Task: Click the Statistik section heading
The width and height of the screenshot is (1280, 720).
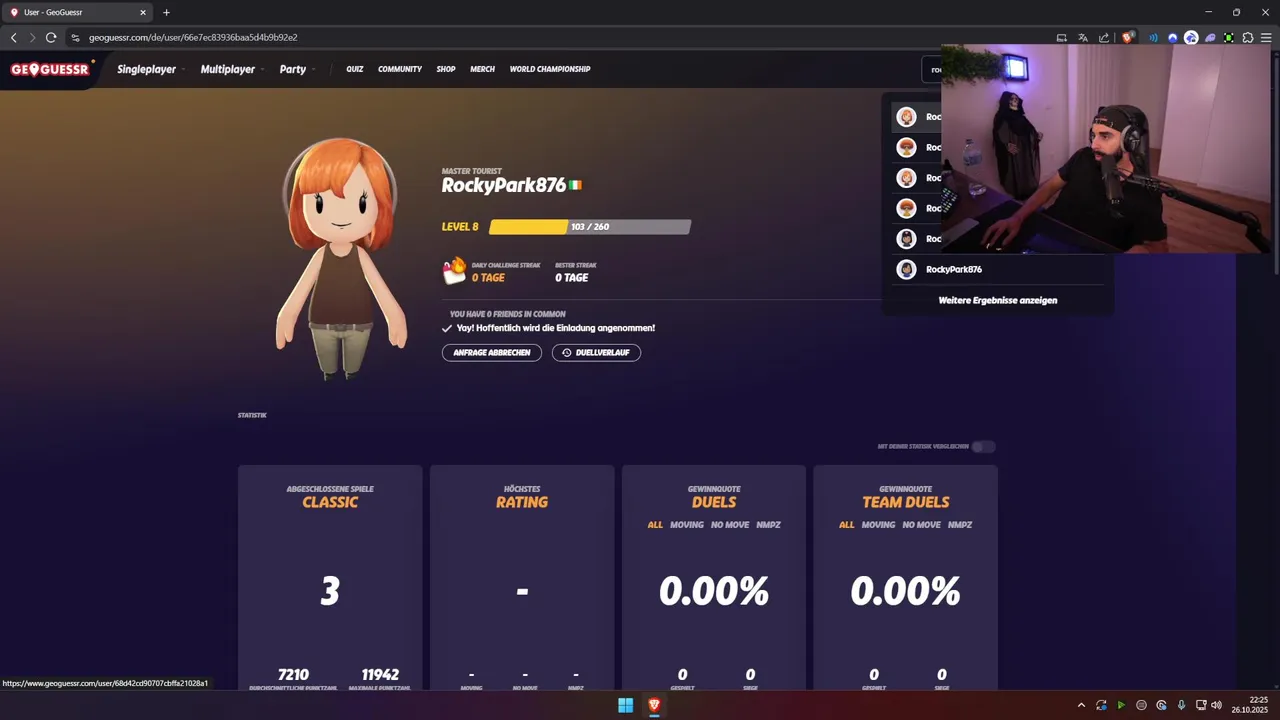Action: pyautogui.click(x=252, y=415)
